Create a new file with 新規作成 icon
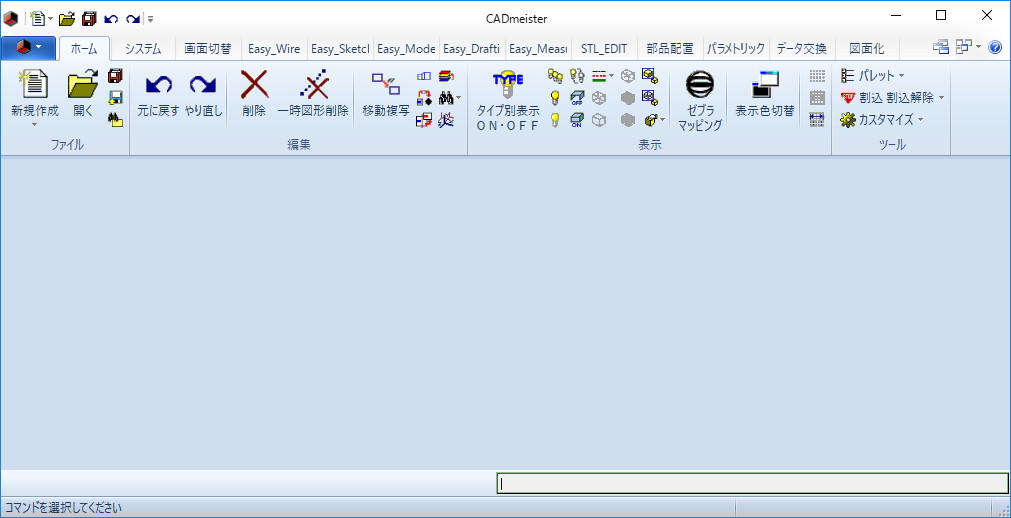Viewport: 1011px width, 518px height. tap(35, 84)
